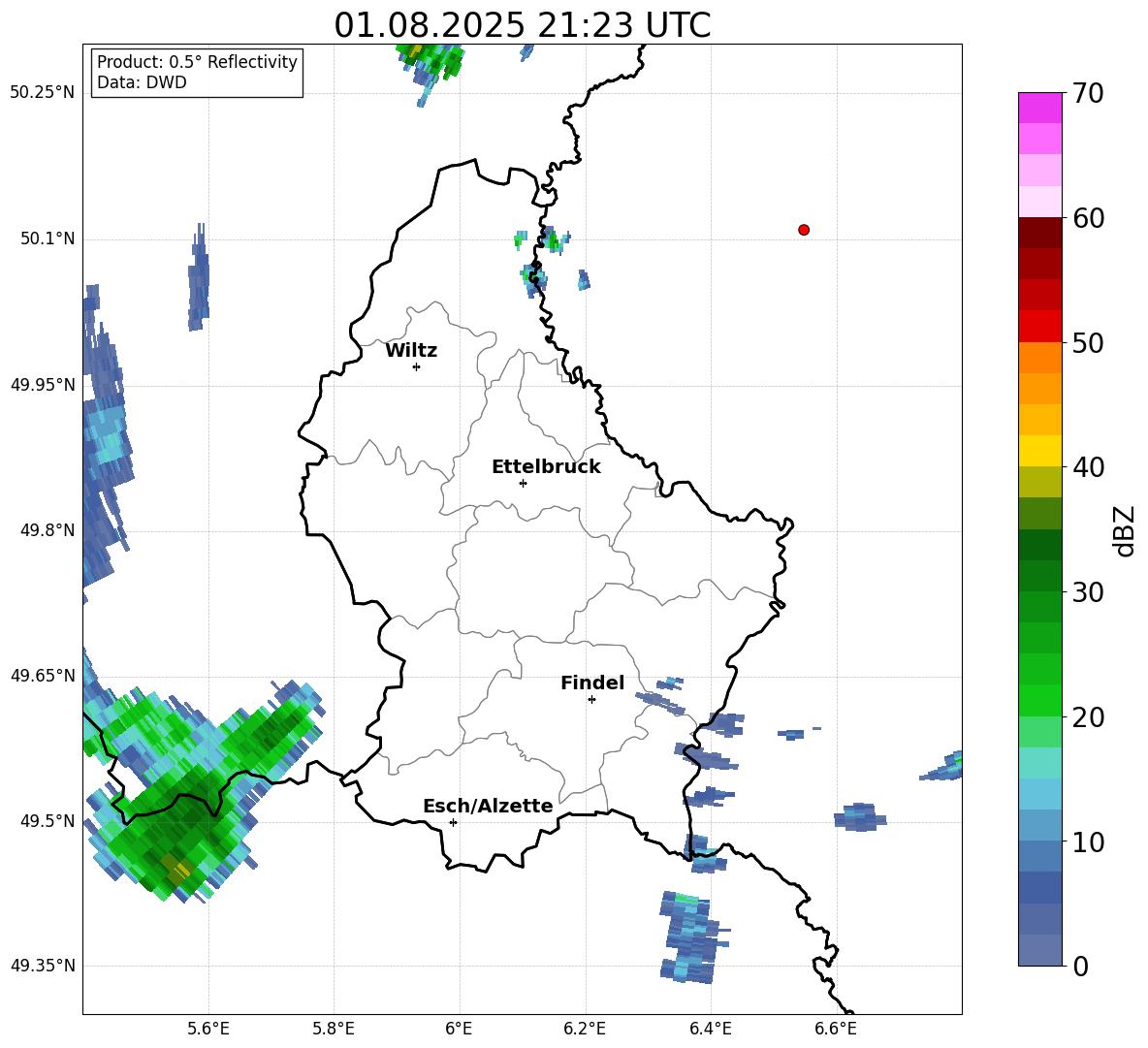Select the Findel map label
The height and width of the screenshot is (1048, 1148).
(592, 683)
